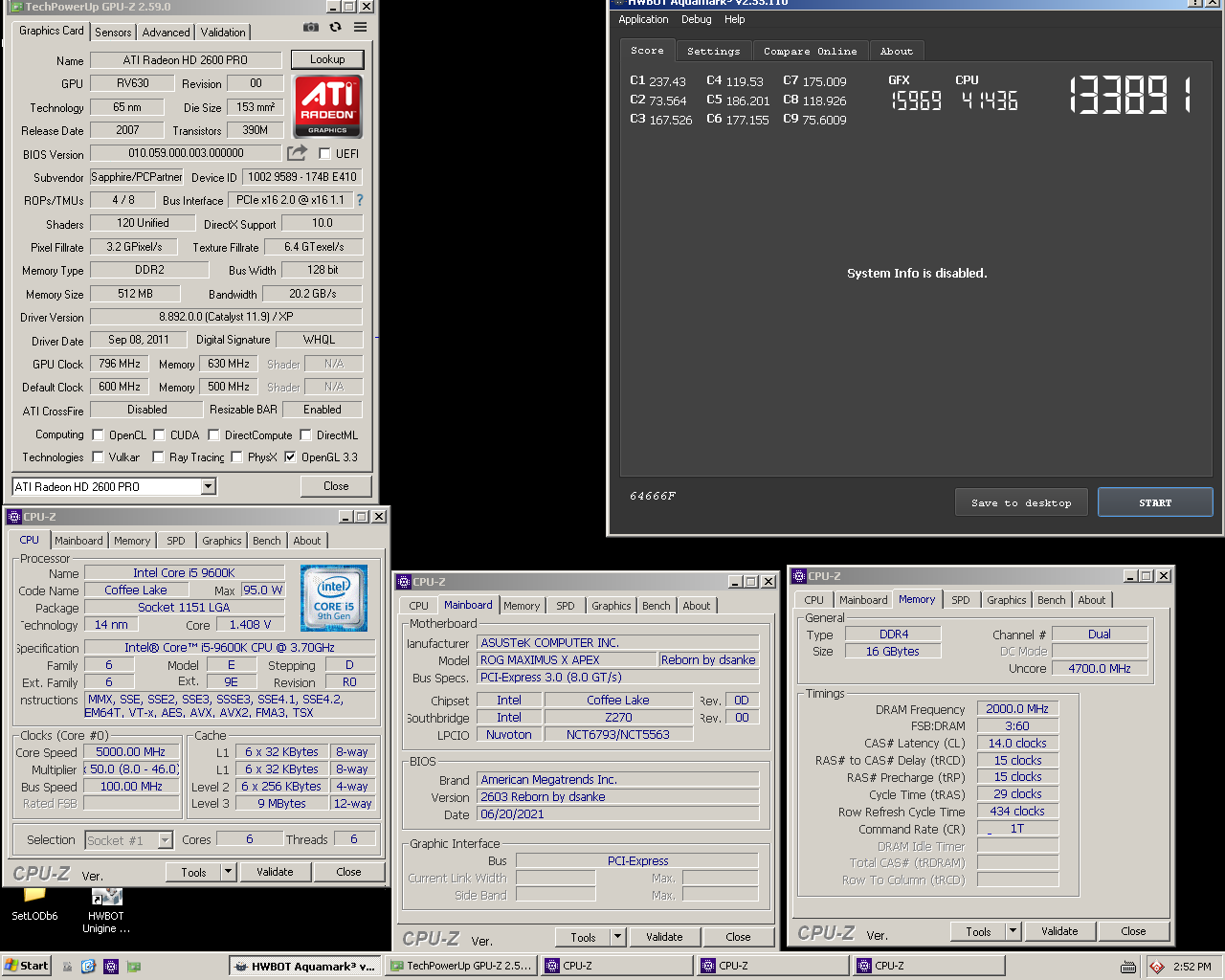This screenshot has width=1225, height=980.
Task: Click the CPU-Z CPU window title bar icon
Action: [x=14, y=517]
